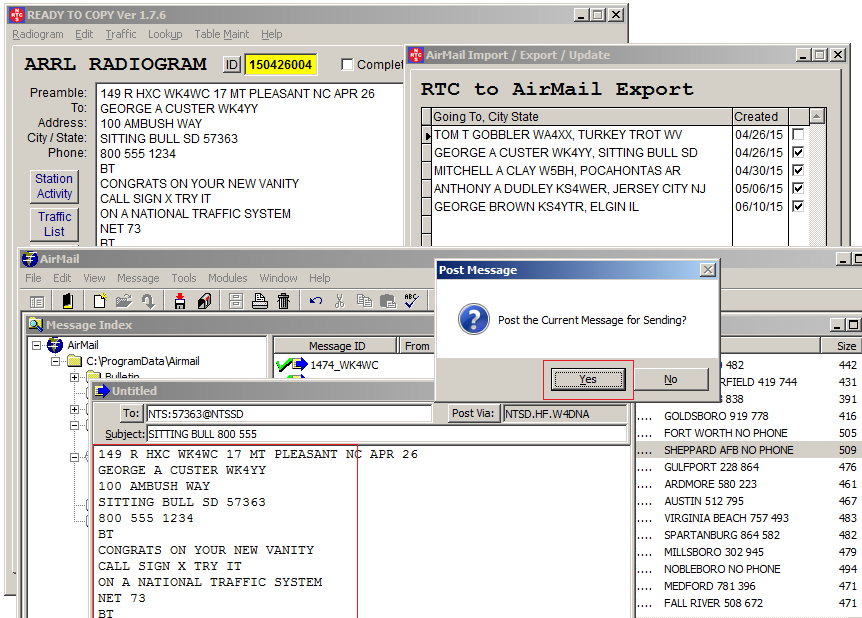Uncheck the export box for GEORGE A CUSTER row
Image resolution: width=862 pixels, height=618 pixels.
pyautogui.click(x=798, y=152)
